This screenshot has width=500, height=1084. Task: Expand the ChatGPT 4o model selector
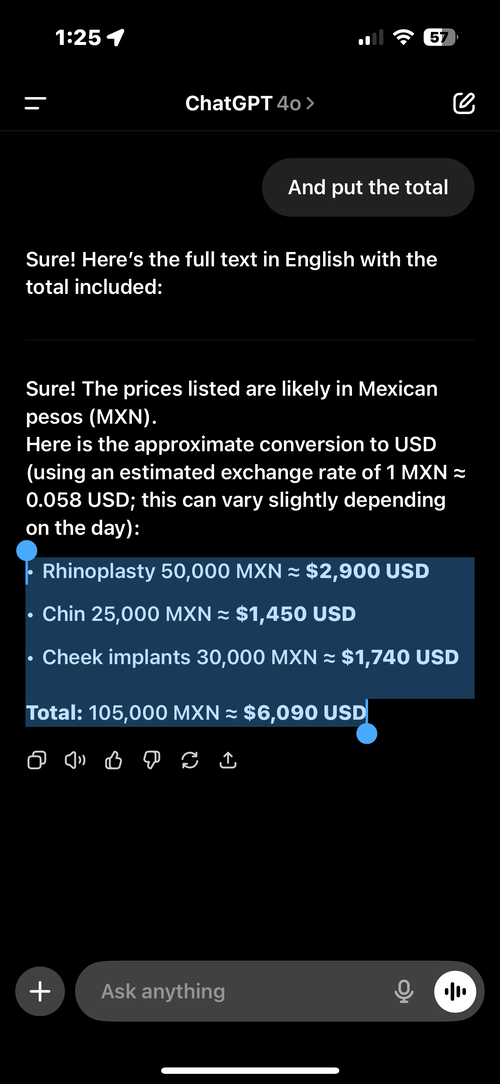point(250,104)
